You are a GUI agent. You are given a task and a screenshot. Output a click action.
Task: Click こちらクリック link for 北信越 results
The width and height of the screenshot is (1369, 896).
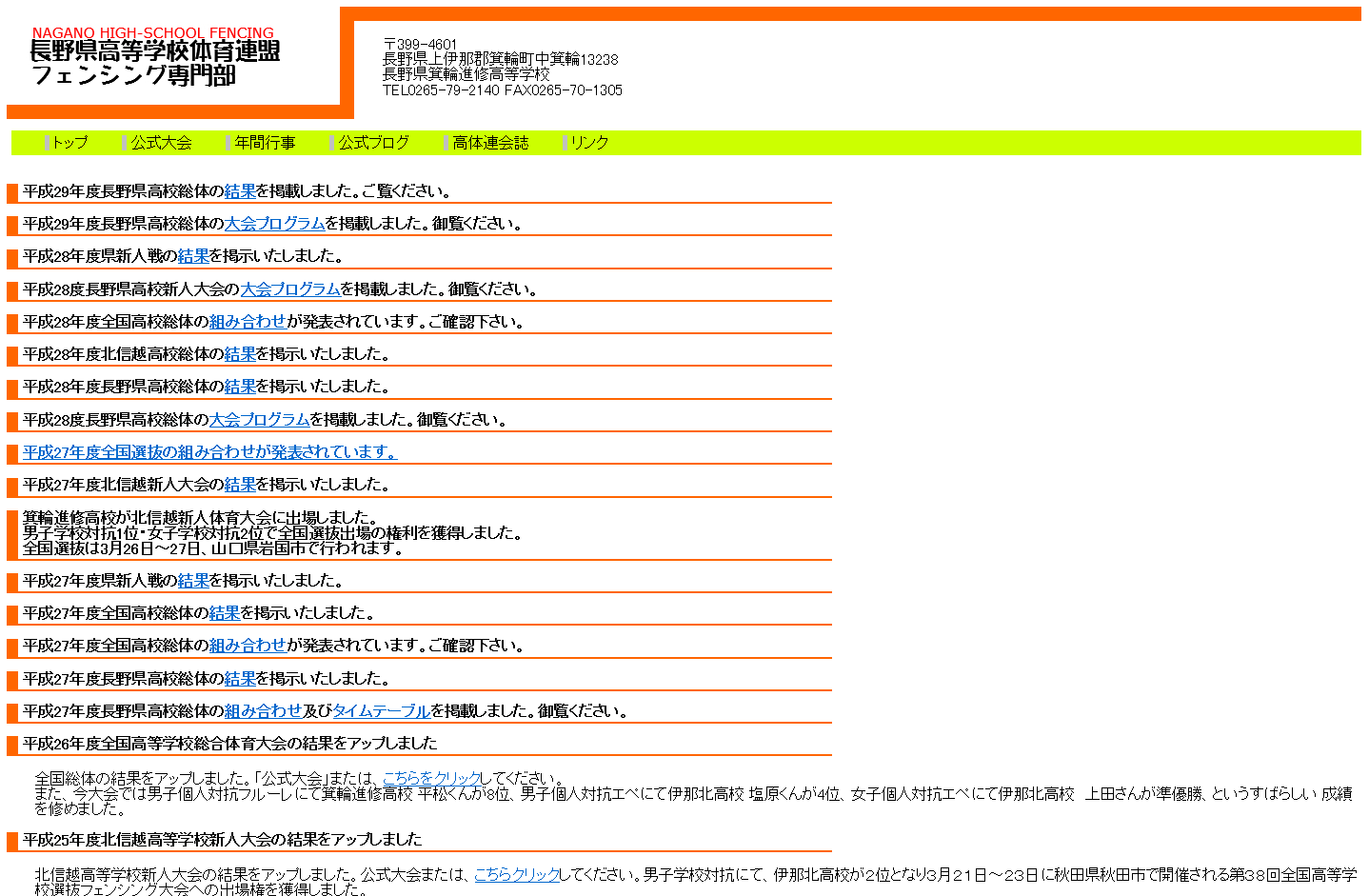coord(517,875)
